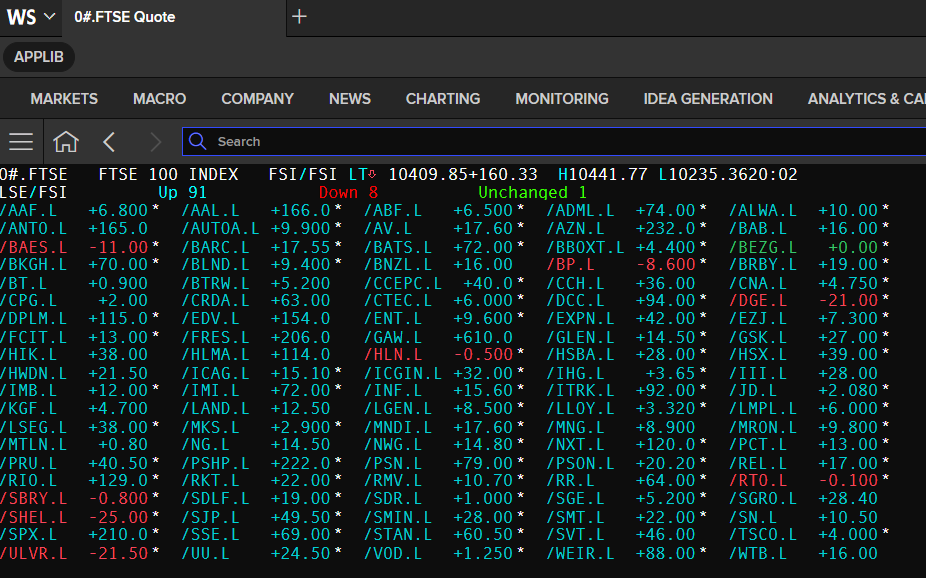Open the /PRU.L quote
The height and width of the screenshot is (578, 926).
click(29, 463)
